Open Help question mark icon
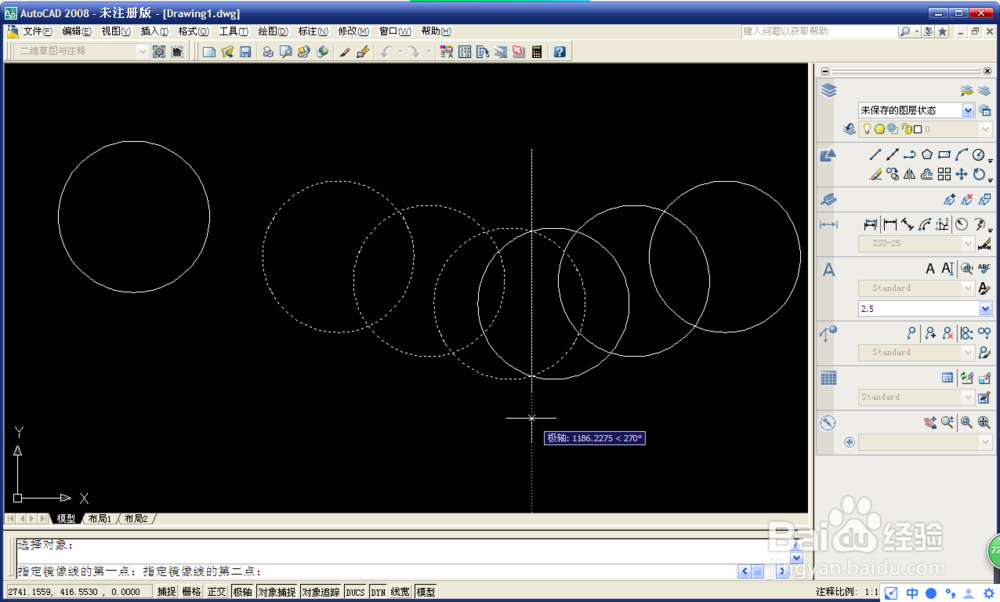The image size is (1000, 602). coord(559,52)
